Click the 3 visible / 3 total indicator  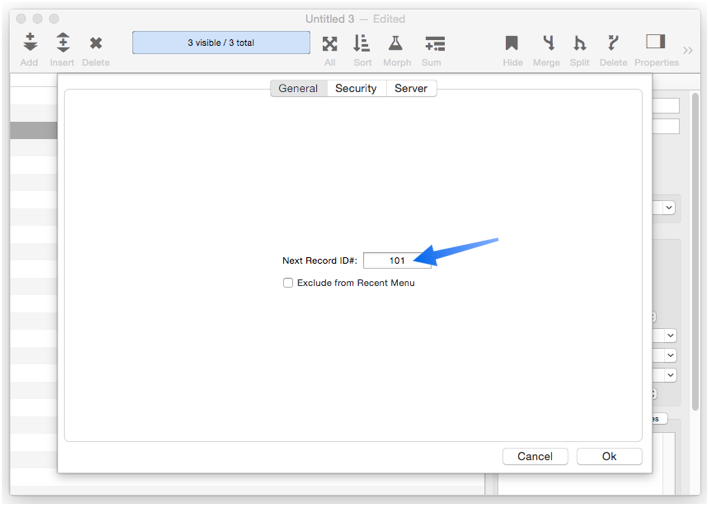221,43
